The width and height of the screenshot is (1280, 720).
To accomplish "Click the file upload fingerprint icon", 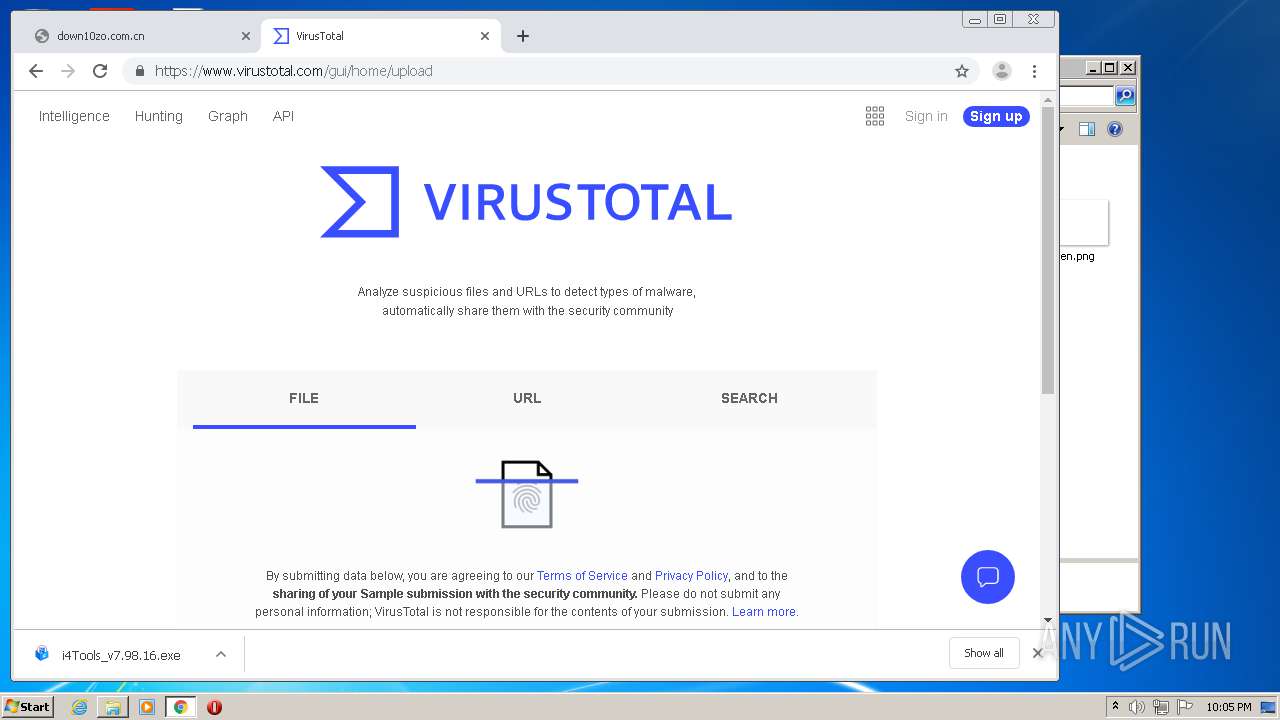I will 527,494.
